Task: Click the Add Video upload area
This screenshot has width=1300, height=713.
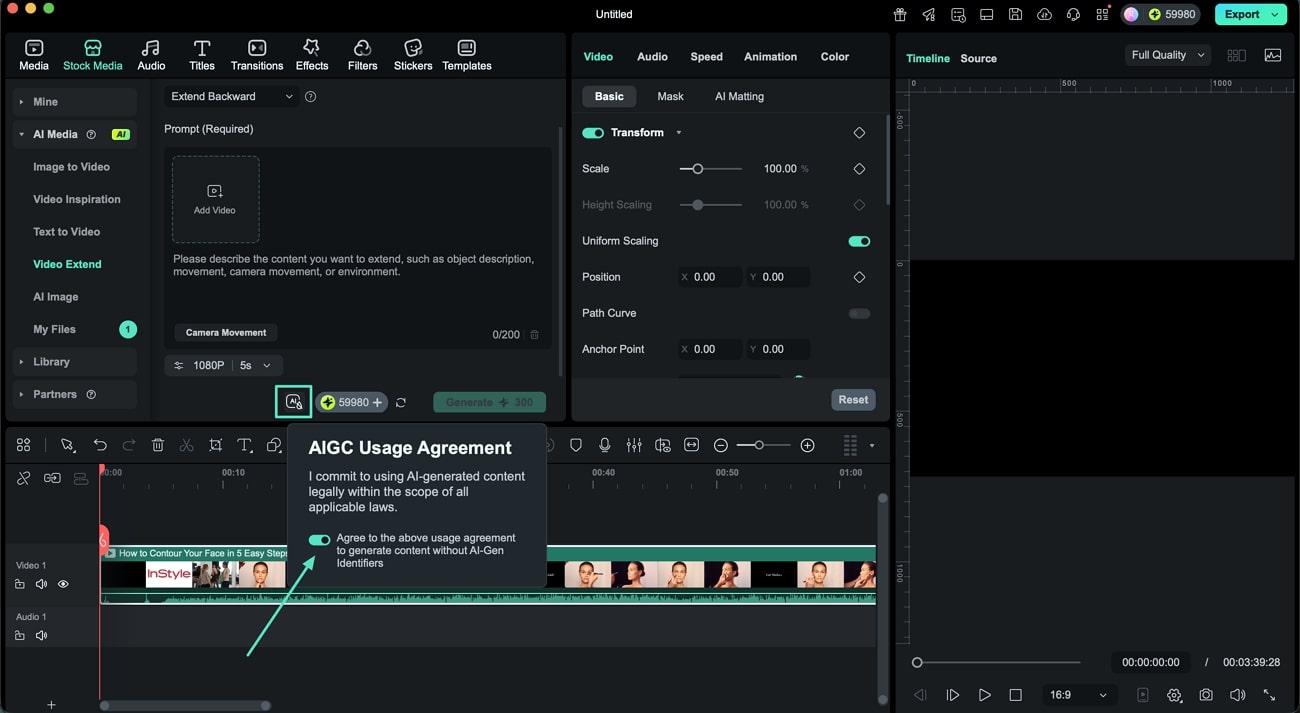Action: pos(214,198)
